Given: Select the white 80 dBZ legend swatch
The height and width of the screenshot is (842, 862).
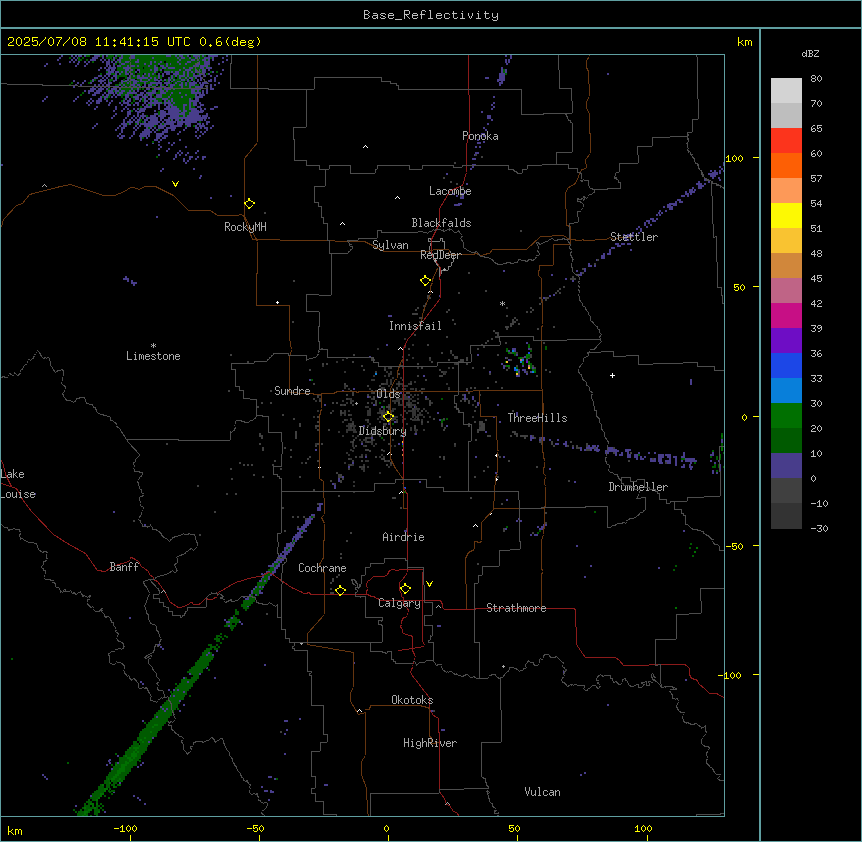Looking at the screenshot, I should pos(786,91).
